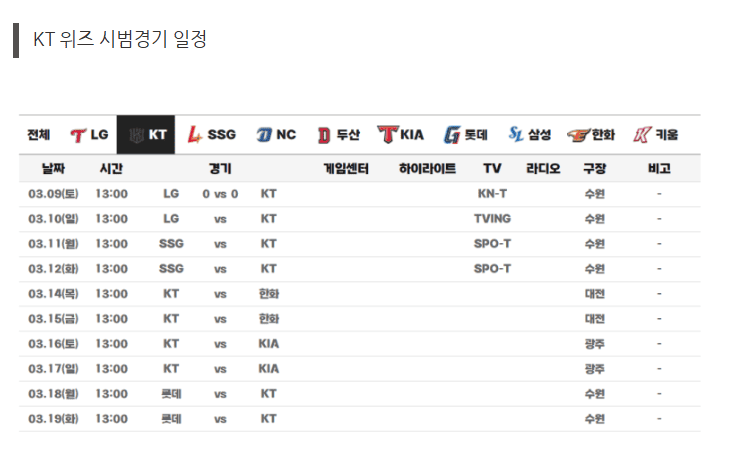Click the date 03.12(화)
732x475 pixels.
click(x=53, y=269)
